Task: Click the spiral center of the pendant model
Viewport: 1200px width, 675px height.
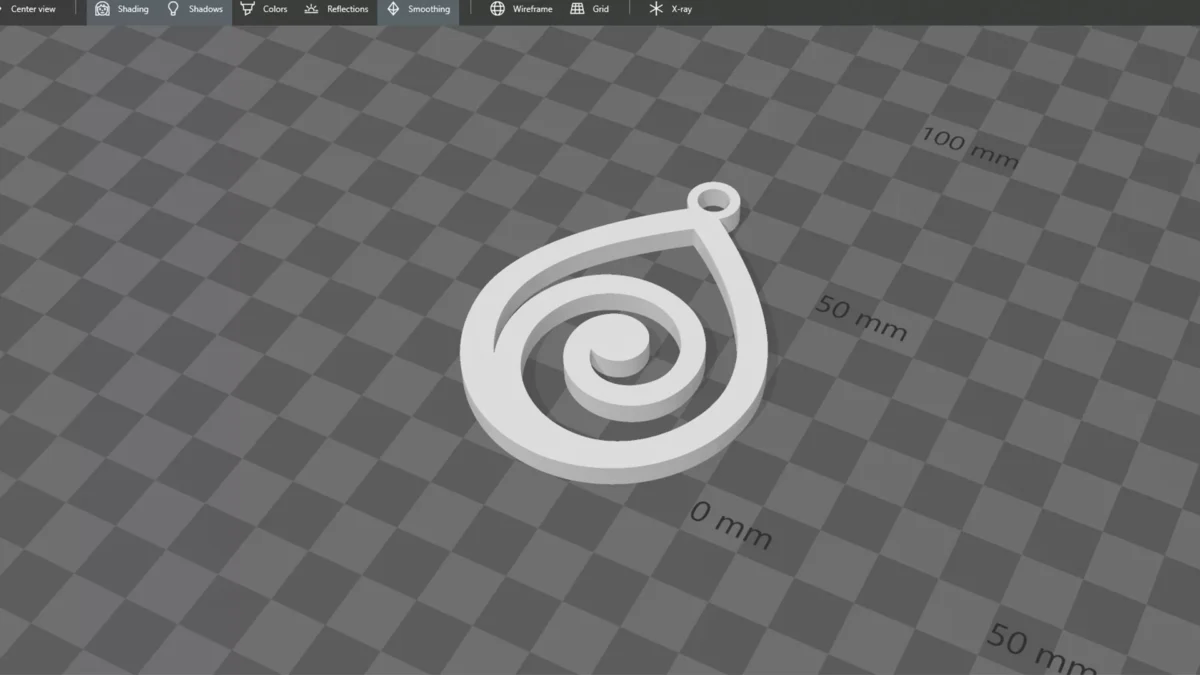Action: click(620, 350)
